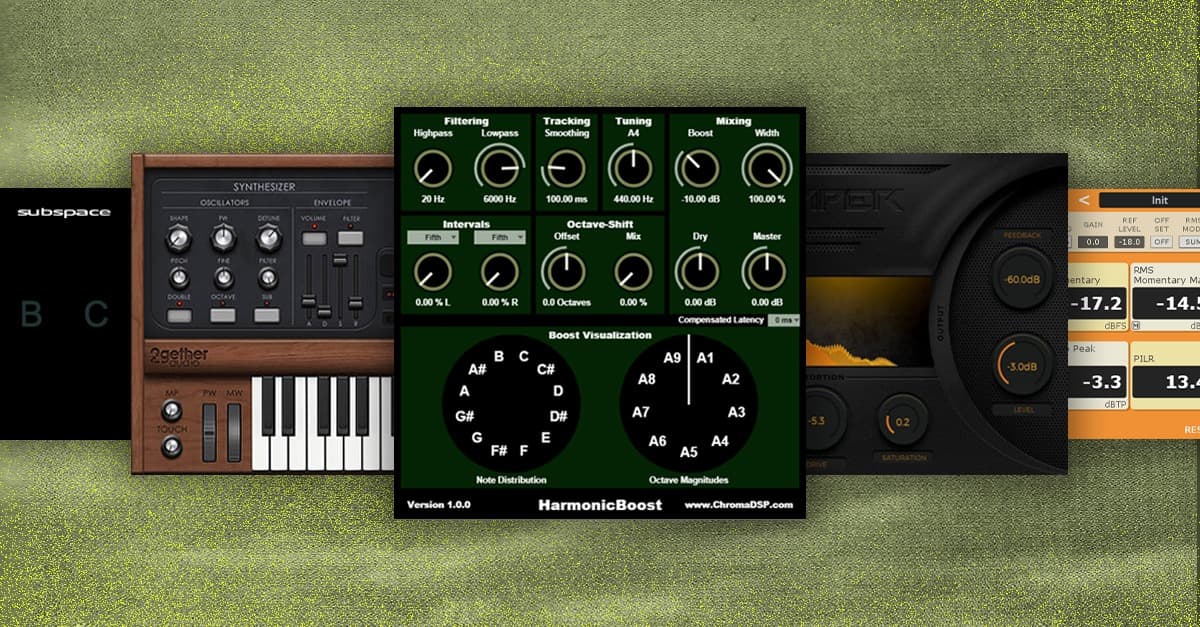Click the PW pitch wheel beside the keyboard
1200x627 pixels.
[209, 432]
